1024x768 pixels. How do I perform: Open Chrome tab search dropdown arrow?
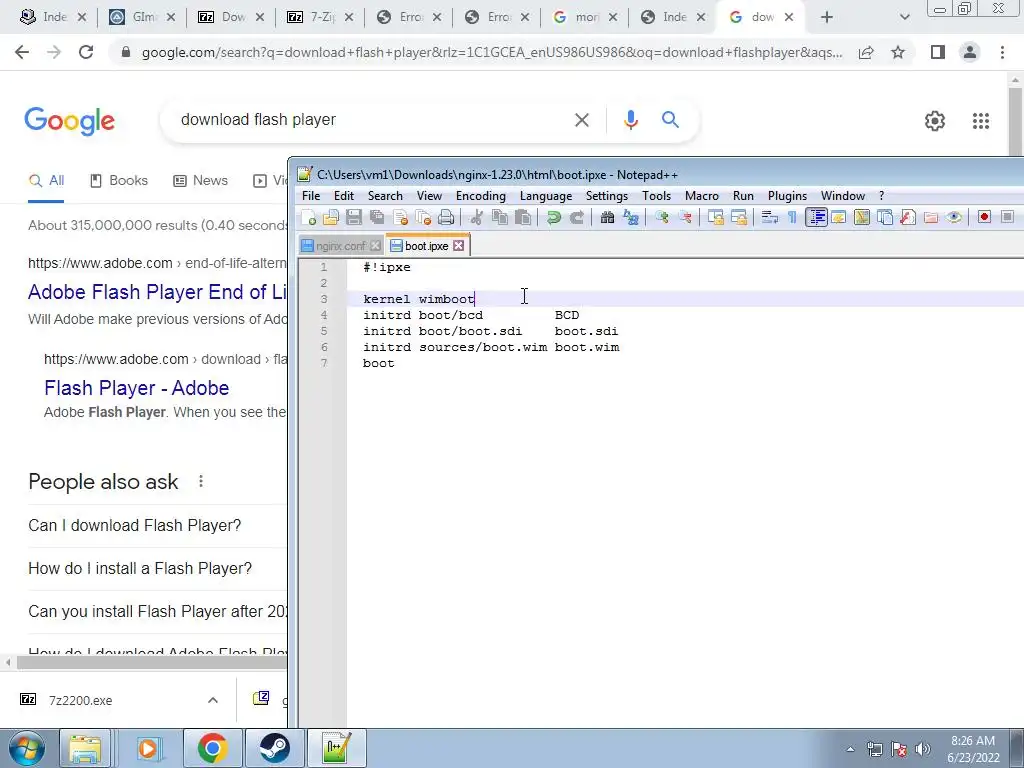pos(904,17)
